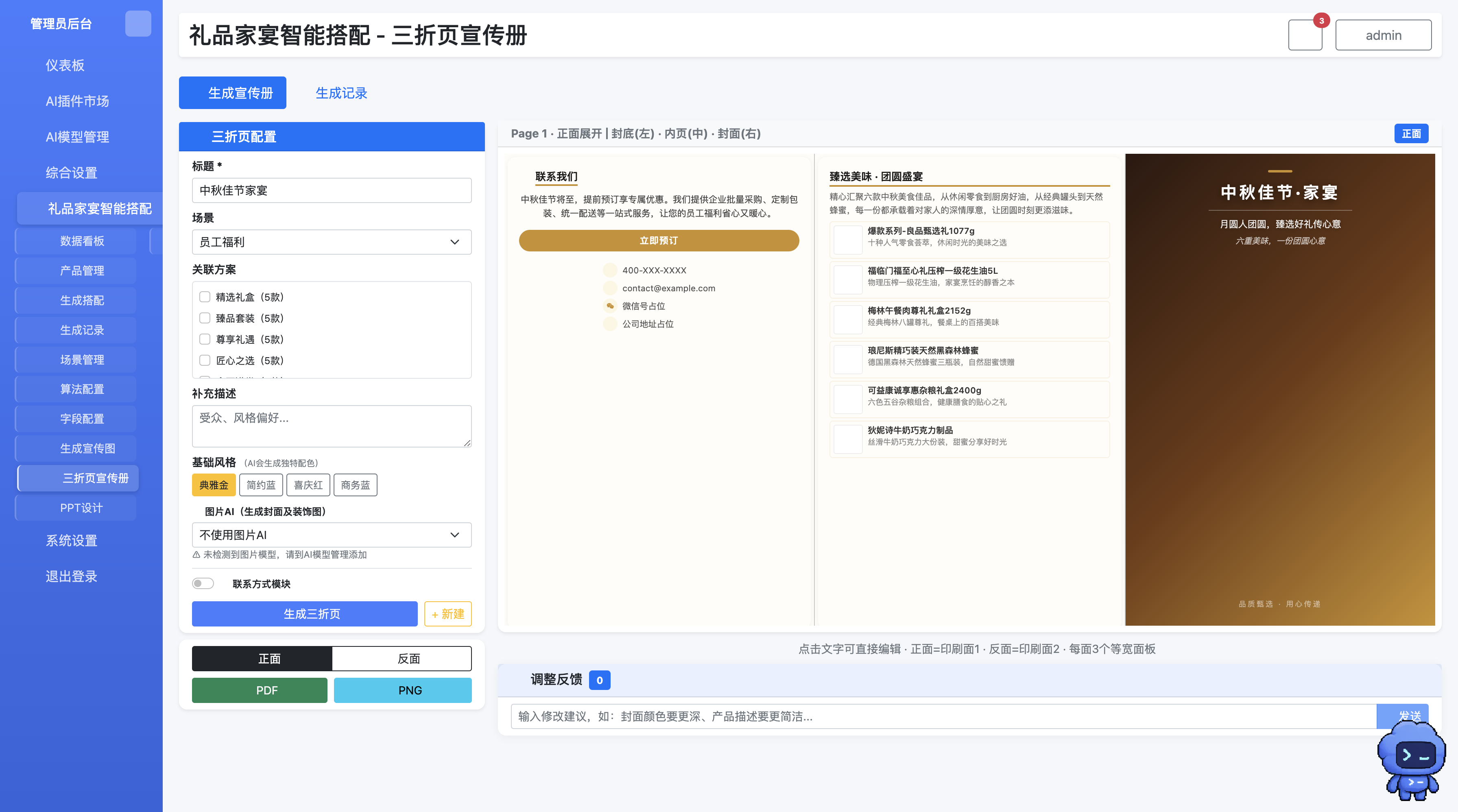The height and width of the screenshot is (812, 1458).
Task: Go to 字段配置 submenu
Action: click(x=76, y=419)
